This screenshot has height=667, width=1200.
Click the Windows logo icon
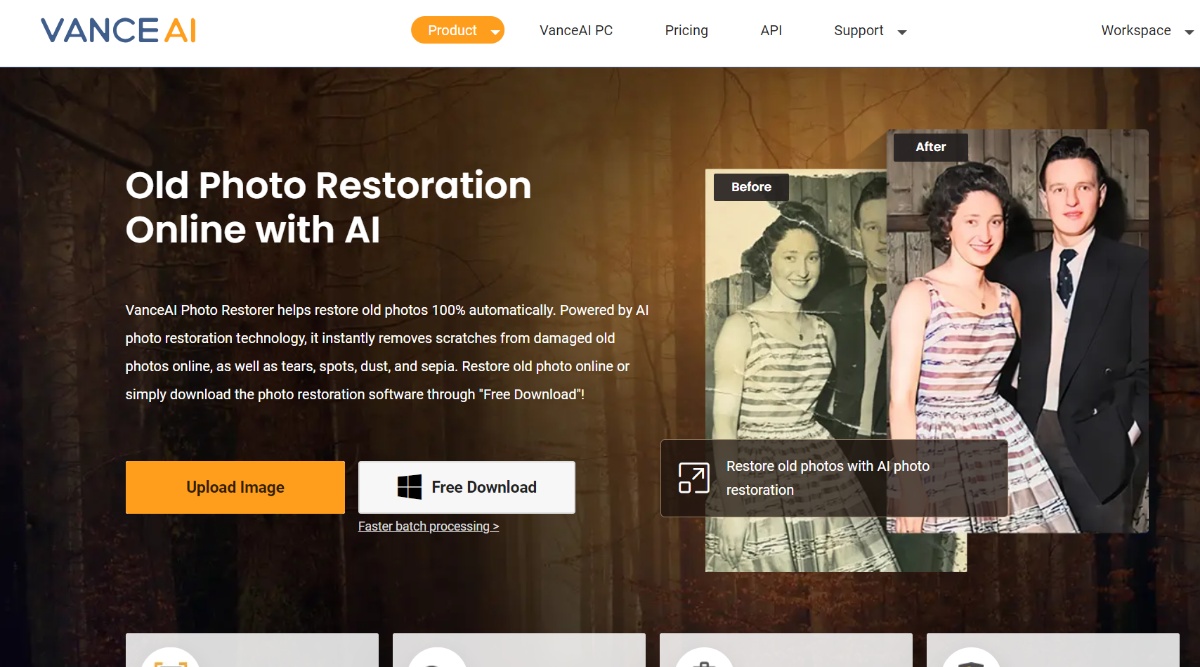tap(409, 487)
